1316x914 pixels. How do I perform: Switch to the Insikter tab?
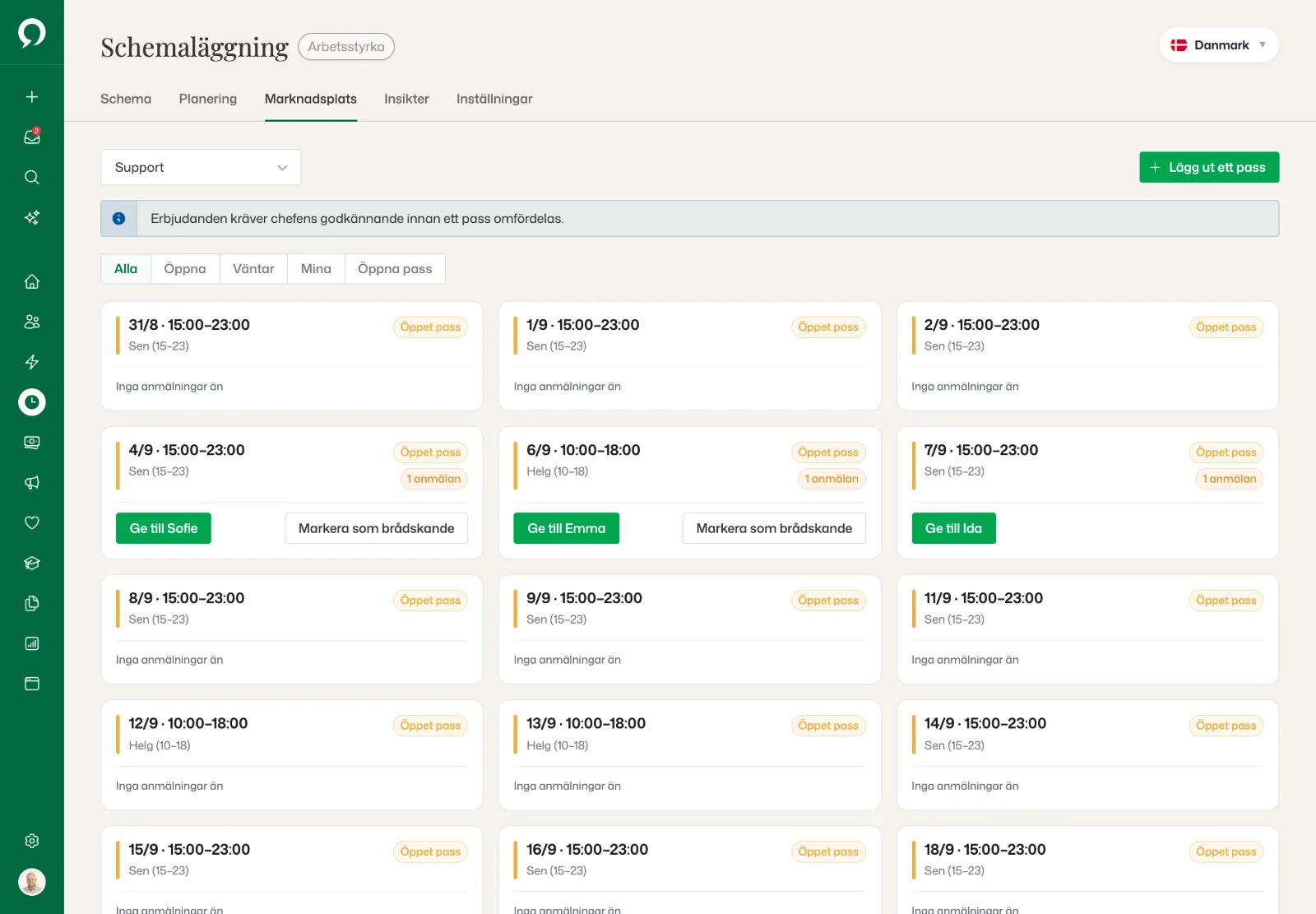(406, 99)
